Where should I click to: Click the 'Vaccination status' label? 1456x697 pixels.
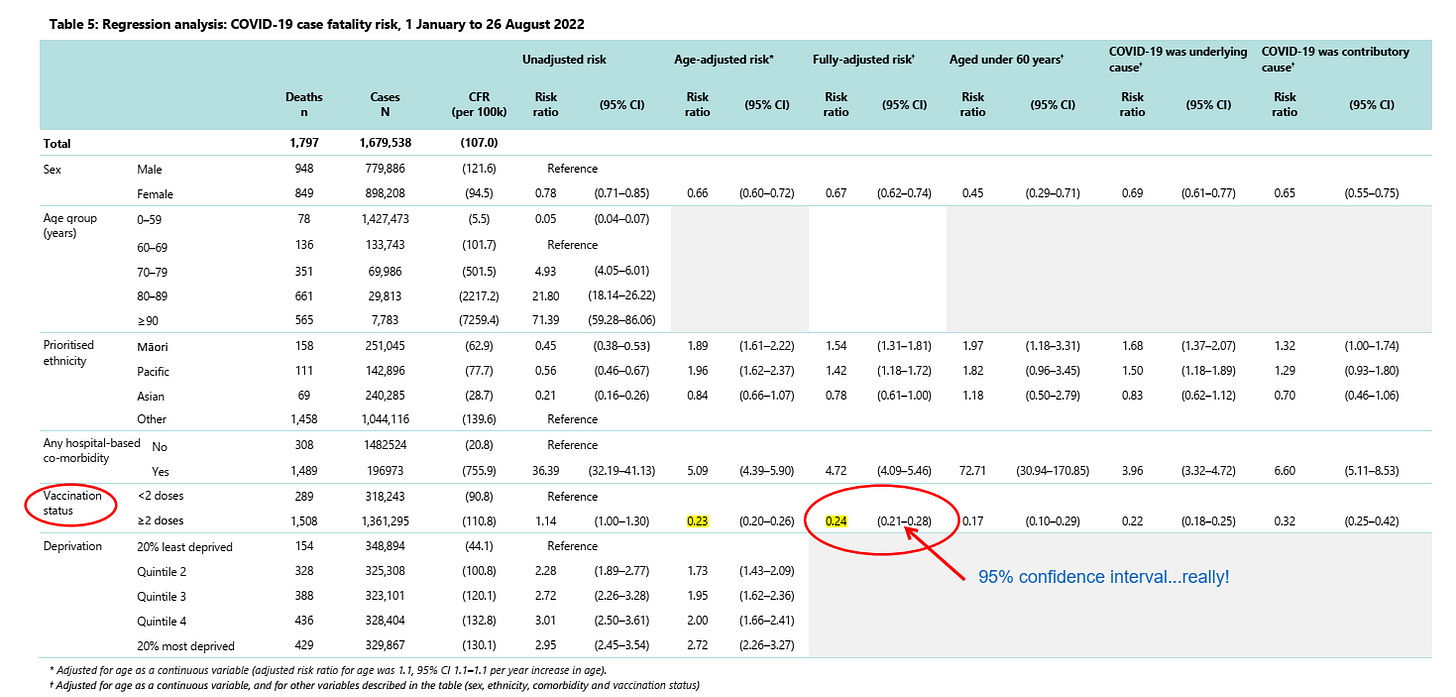[x=72, y=503]
